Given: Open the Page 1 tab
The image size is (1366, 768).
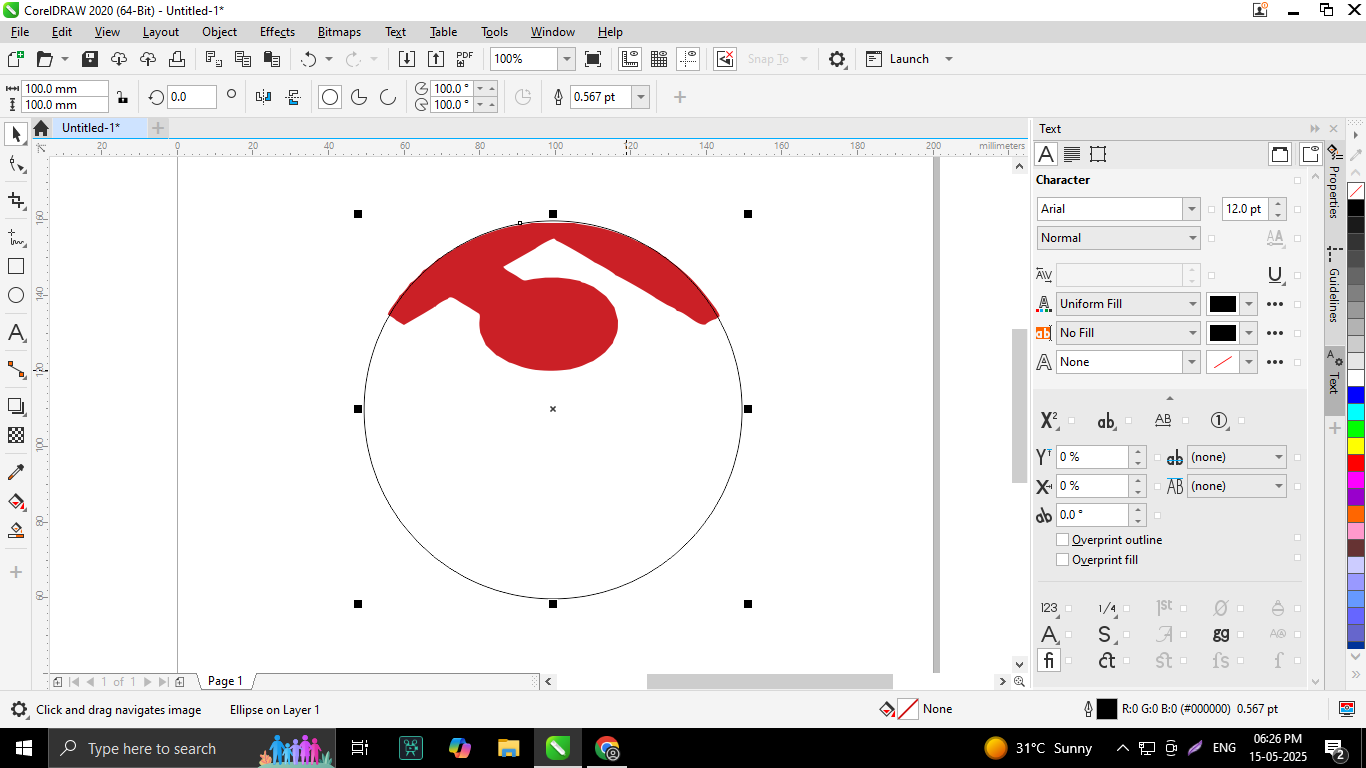Looking at the screenshot, I should pos(225,681).
